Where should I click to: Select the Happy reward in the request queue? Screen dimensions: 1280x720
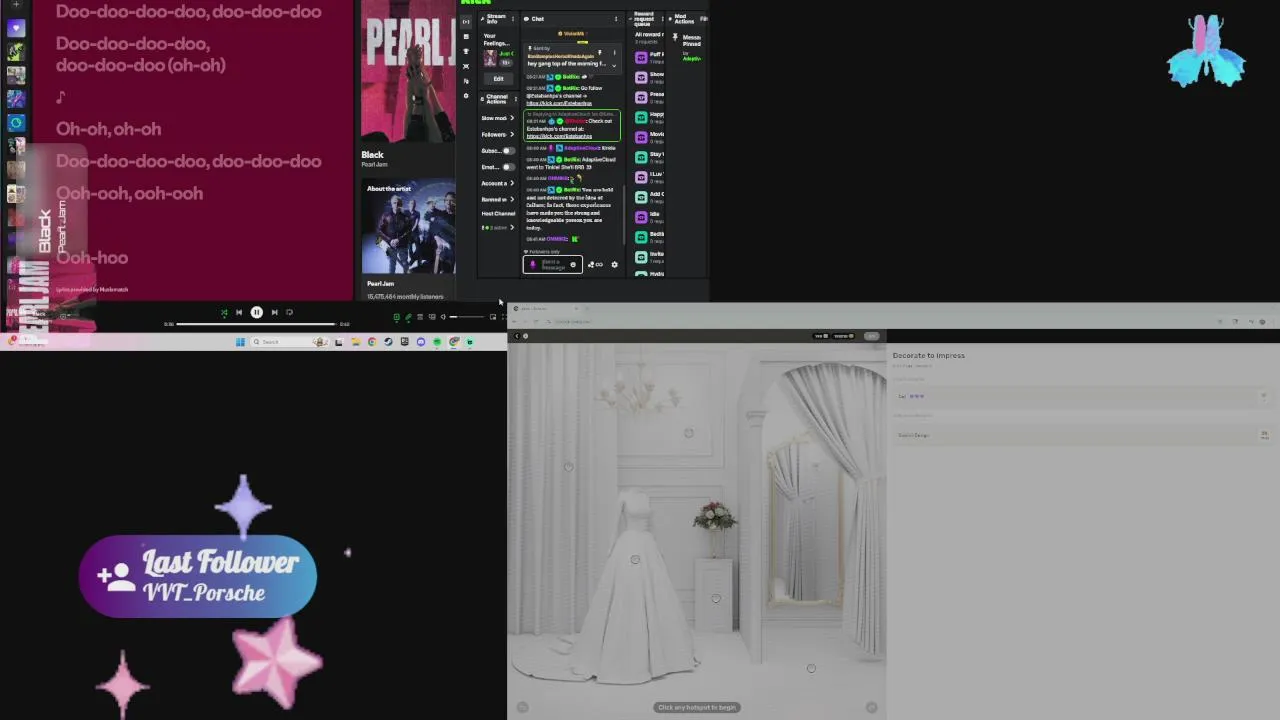point(649,117)
